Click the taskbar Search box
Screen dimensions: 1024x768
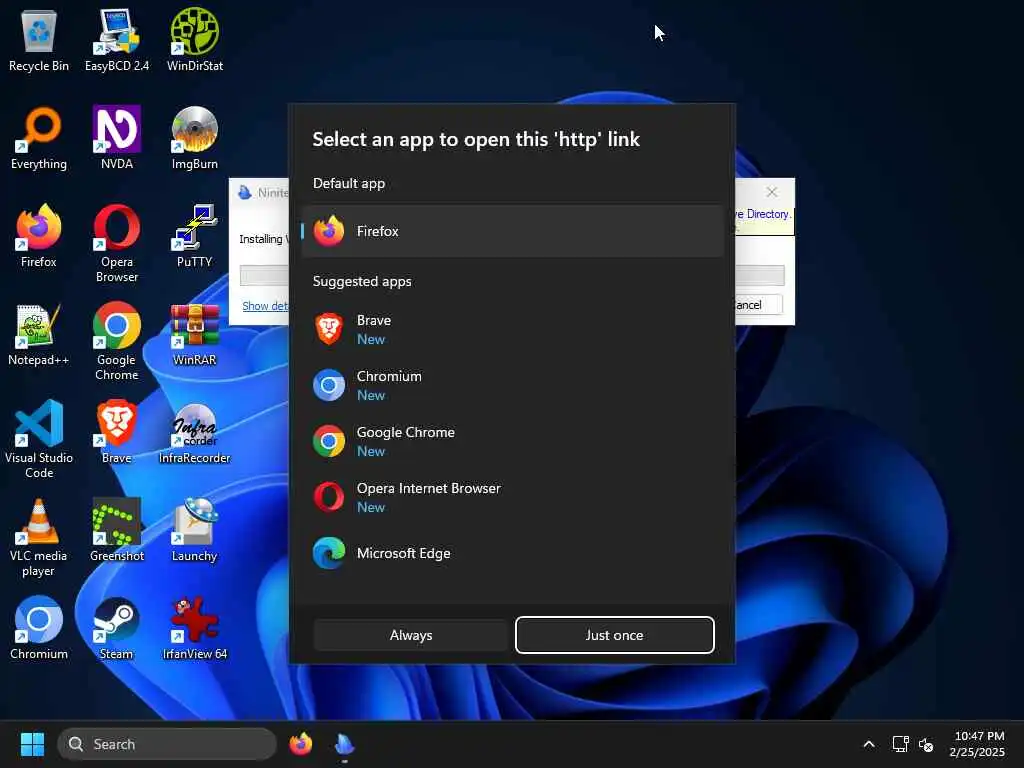pos(167,744)
